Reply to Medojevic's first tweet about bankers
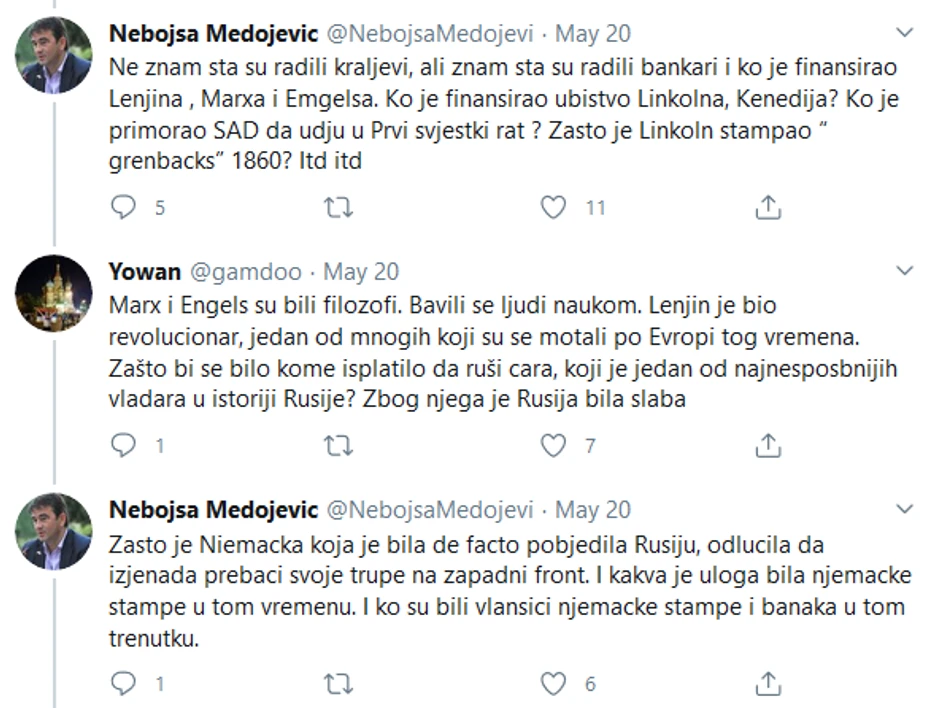Viewport: 940px width, 708px height. point(123,207)
